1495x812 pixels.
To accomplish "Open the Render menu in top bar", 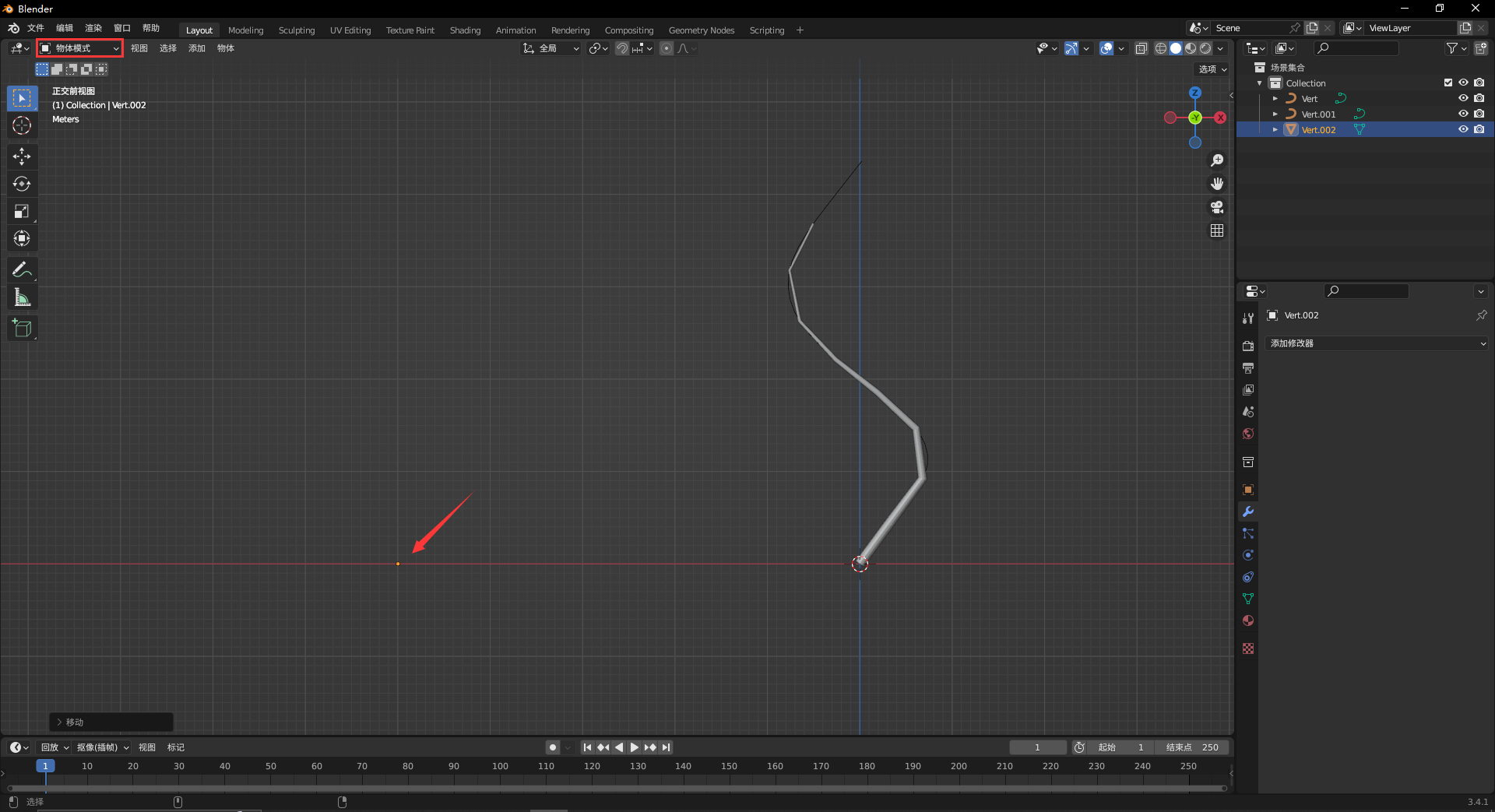I will click(x=93, y=28).
